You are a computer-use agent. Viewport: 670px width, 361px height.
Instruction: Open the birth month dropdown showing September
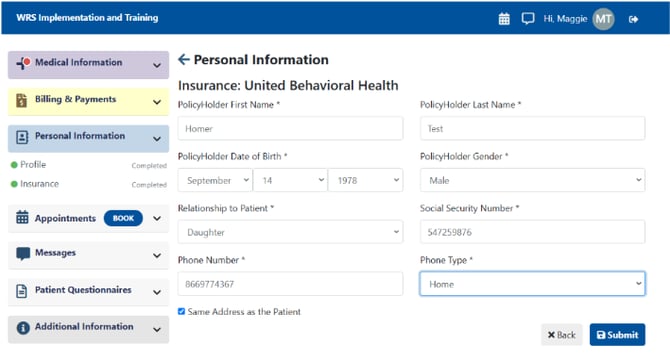[x=215, y=180]
